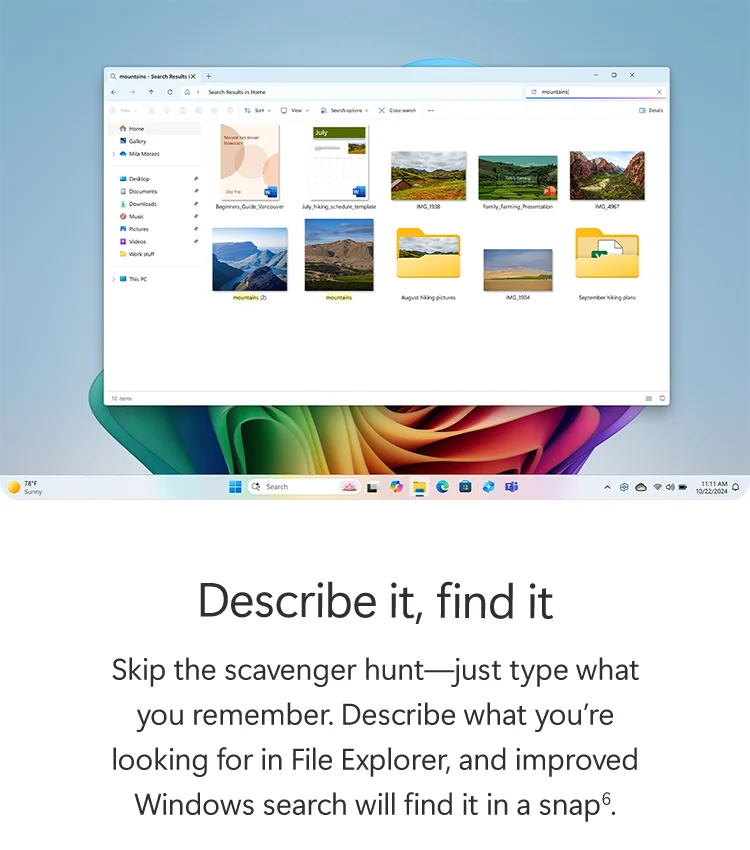Switch to details list view icon
Screen dimensions: 750x850
649,398
